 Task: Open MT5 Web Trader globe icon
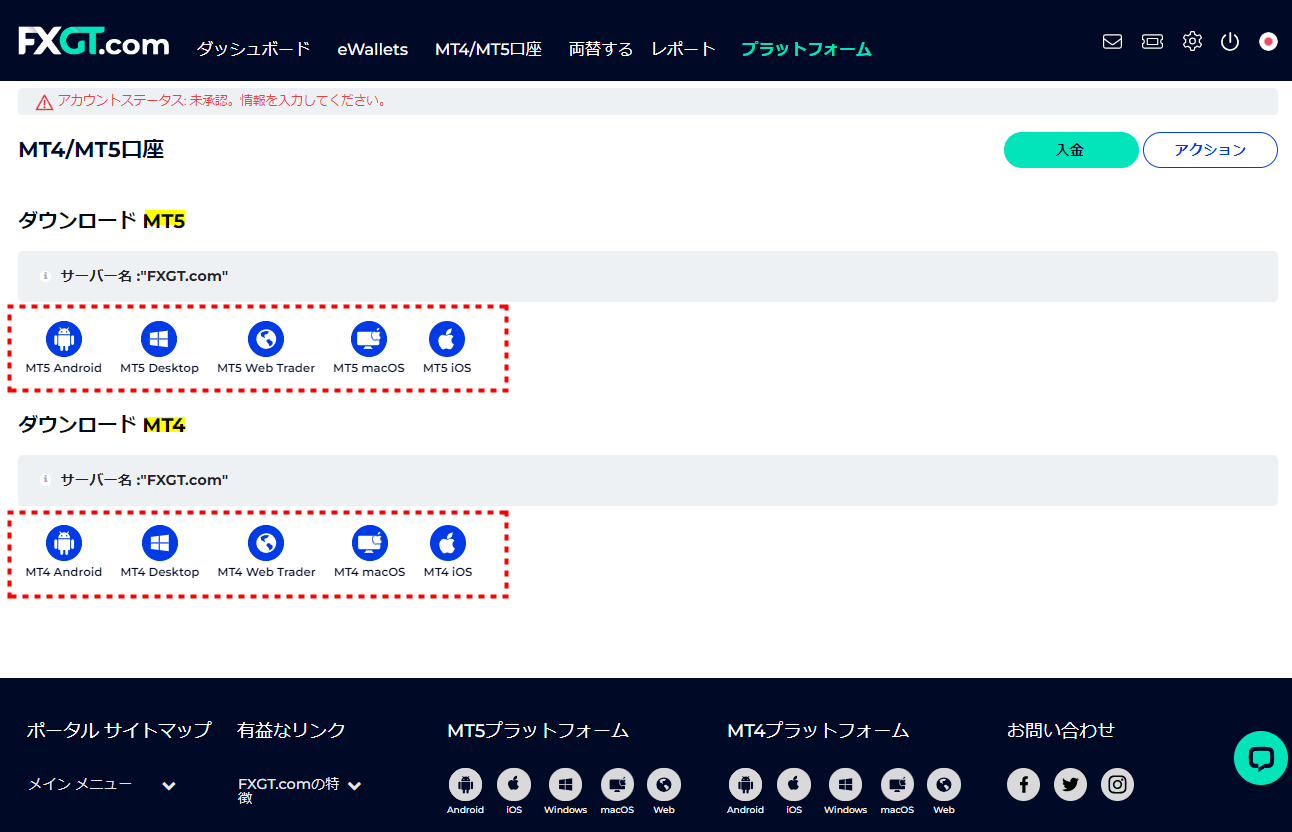click(266, 339)
